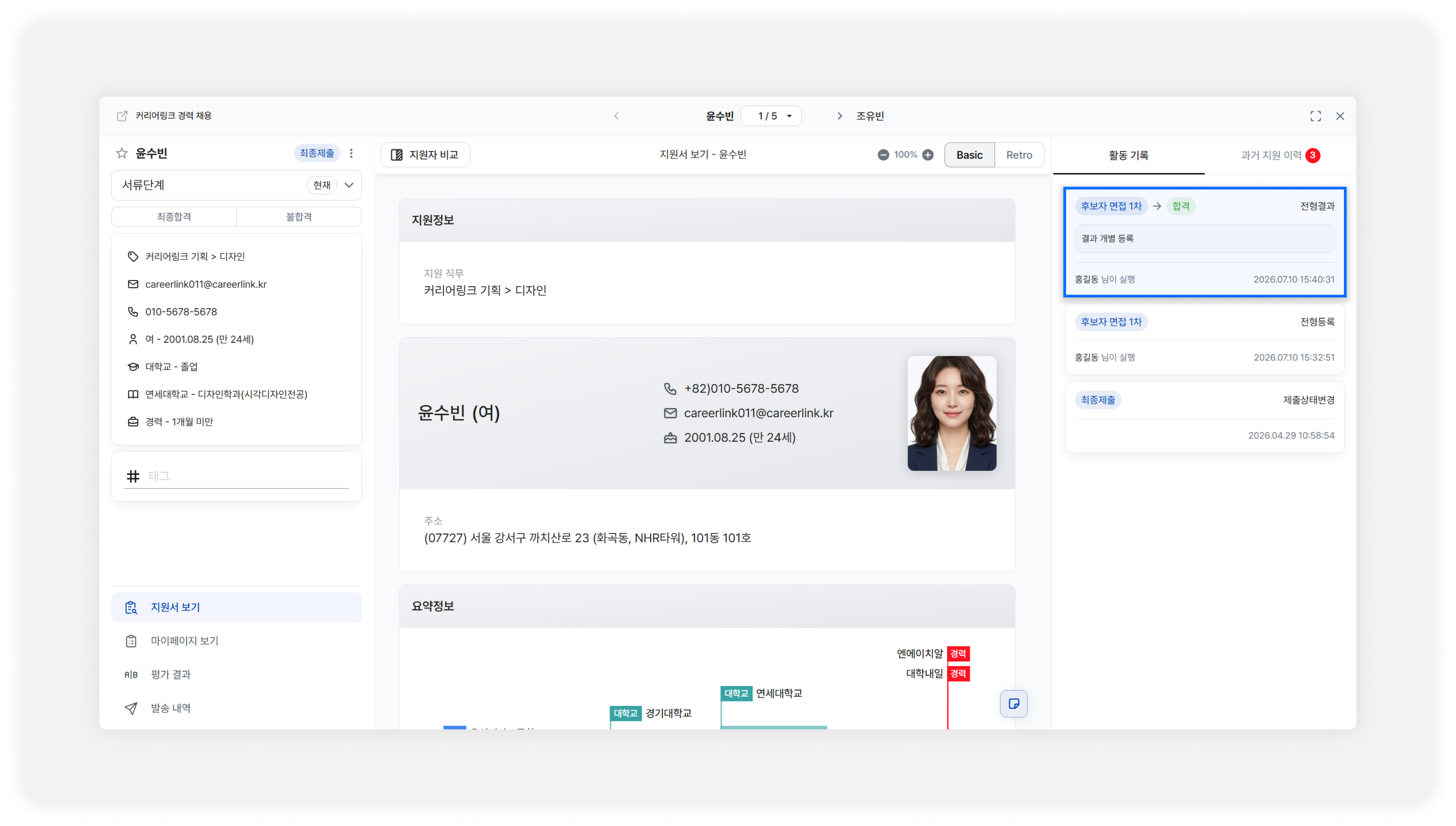Click the envelope icon in the resume header
1456x826 pixels.
pos(670,413)
